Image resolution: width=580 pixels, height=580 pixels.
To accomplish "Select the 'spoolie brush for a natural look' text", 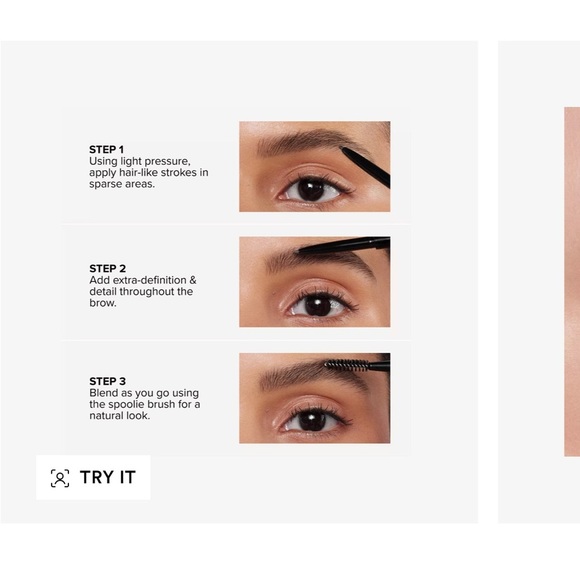I will (x=145, y=410).
